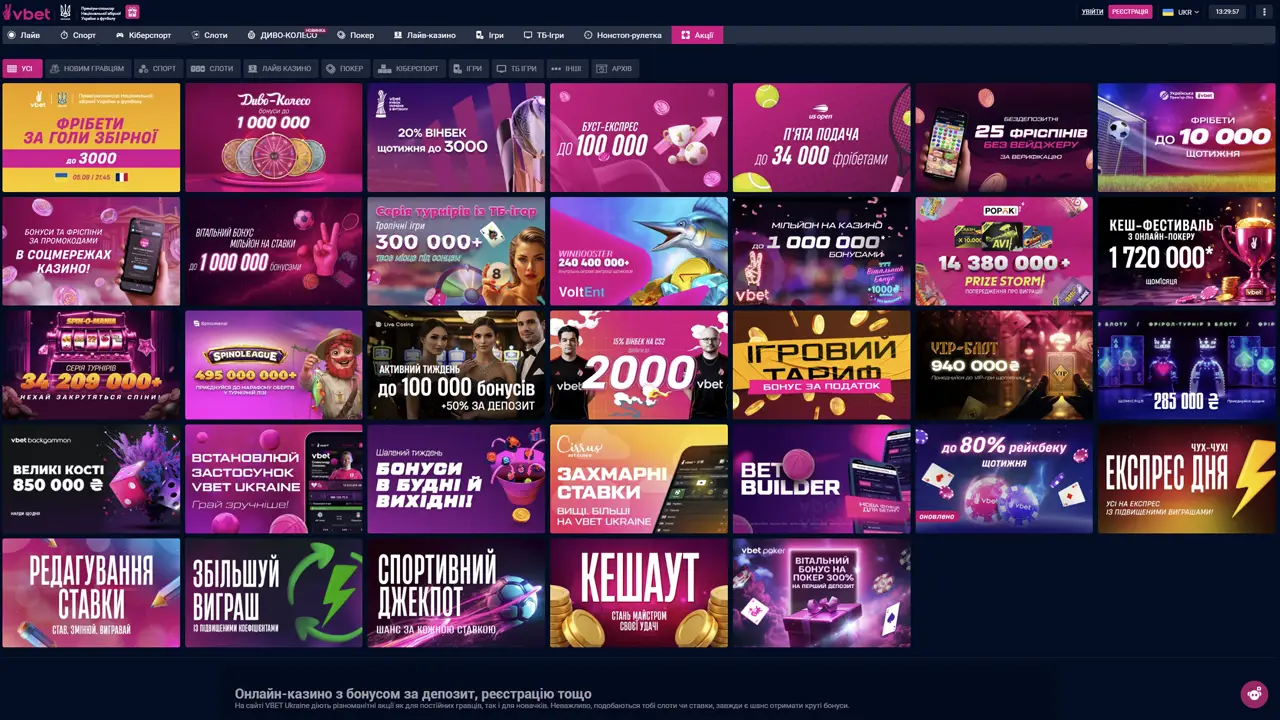Open Кіберспорт in the main navigation
Viewport: 1280px width, 720px height.
[x=144, y=35]
